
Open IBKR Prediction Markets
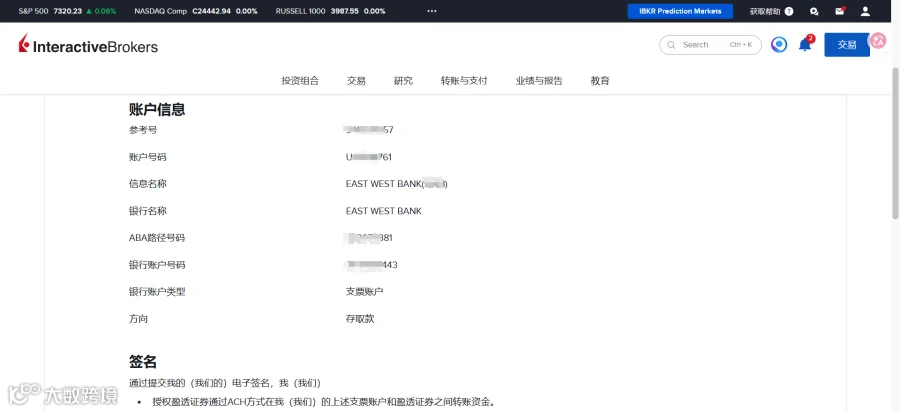point(680,11)
